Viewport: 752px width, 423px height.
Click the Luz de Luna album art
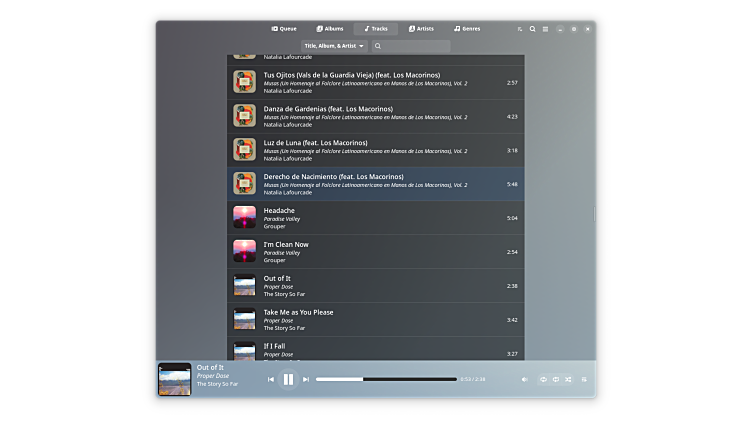pos(245,150)
